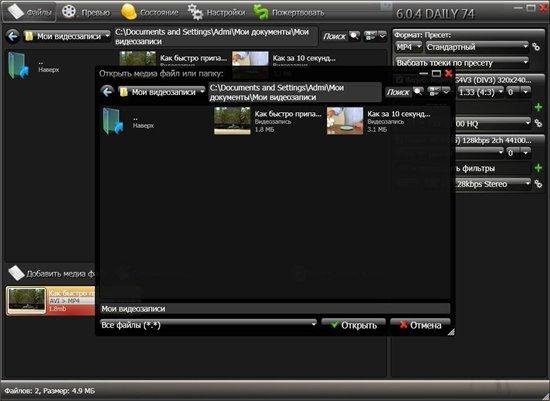Expand main window's Мои видеозаписи folder dropdown
550x401 pixels.
click(x=67, y=36)
